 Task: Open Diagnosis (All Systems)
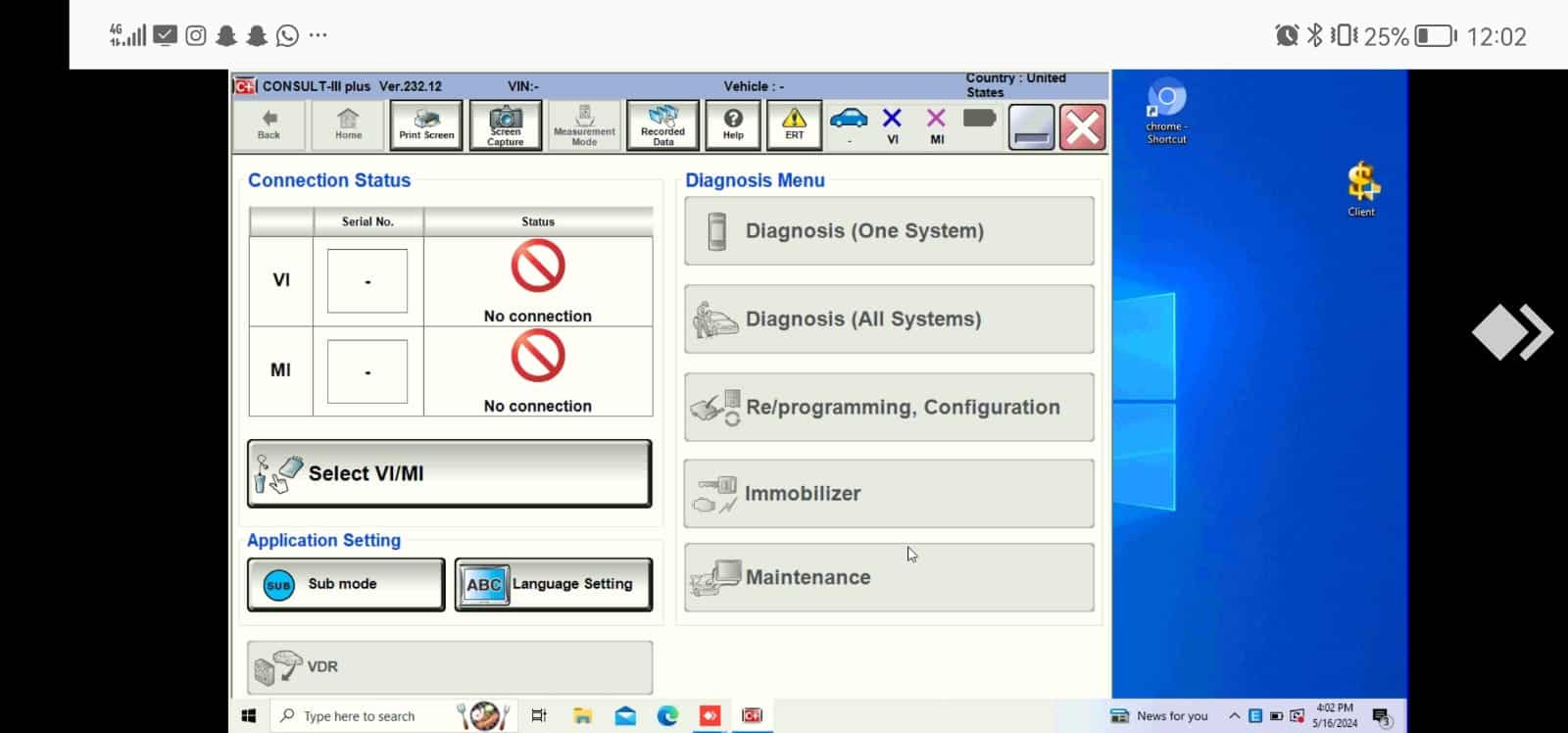(889, 319)
